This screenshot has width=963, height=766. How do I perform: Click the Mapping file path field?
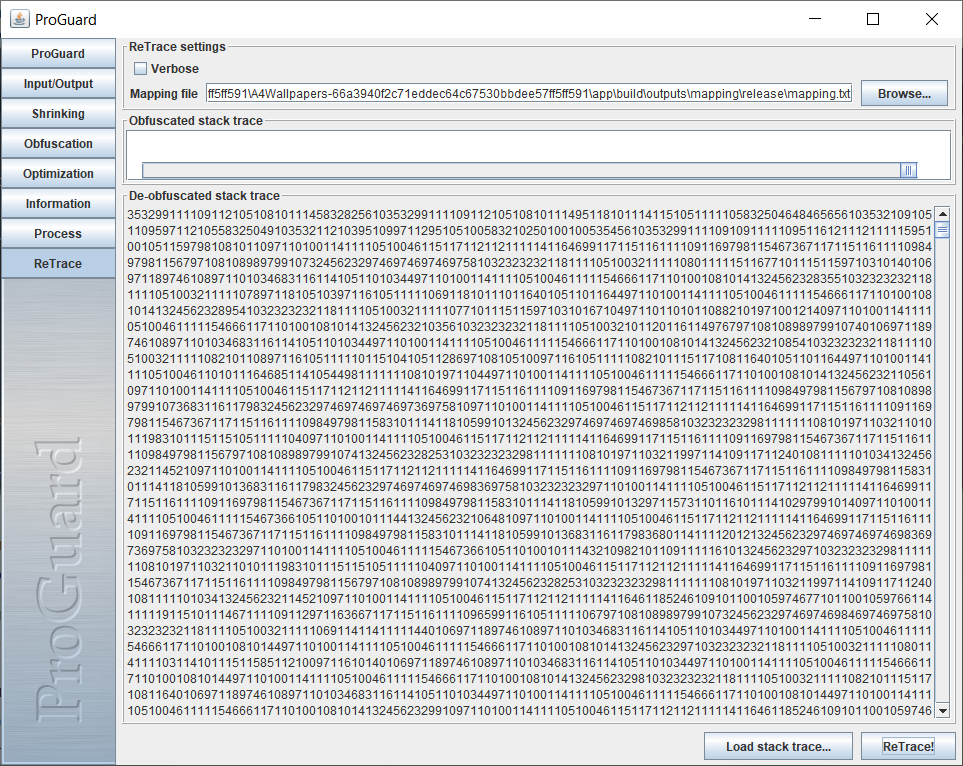pyautogui.click(x=529, y=94)
